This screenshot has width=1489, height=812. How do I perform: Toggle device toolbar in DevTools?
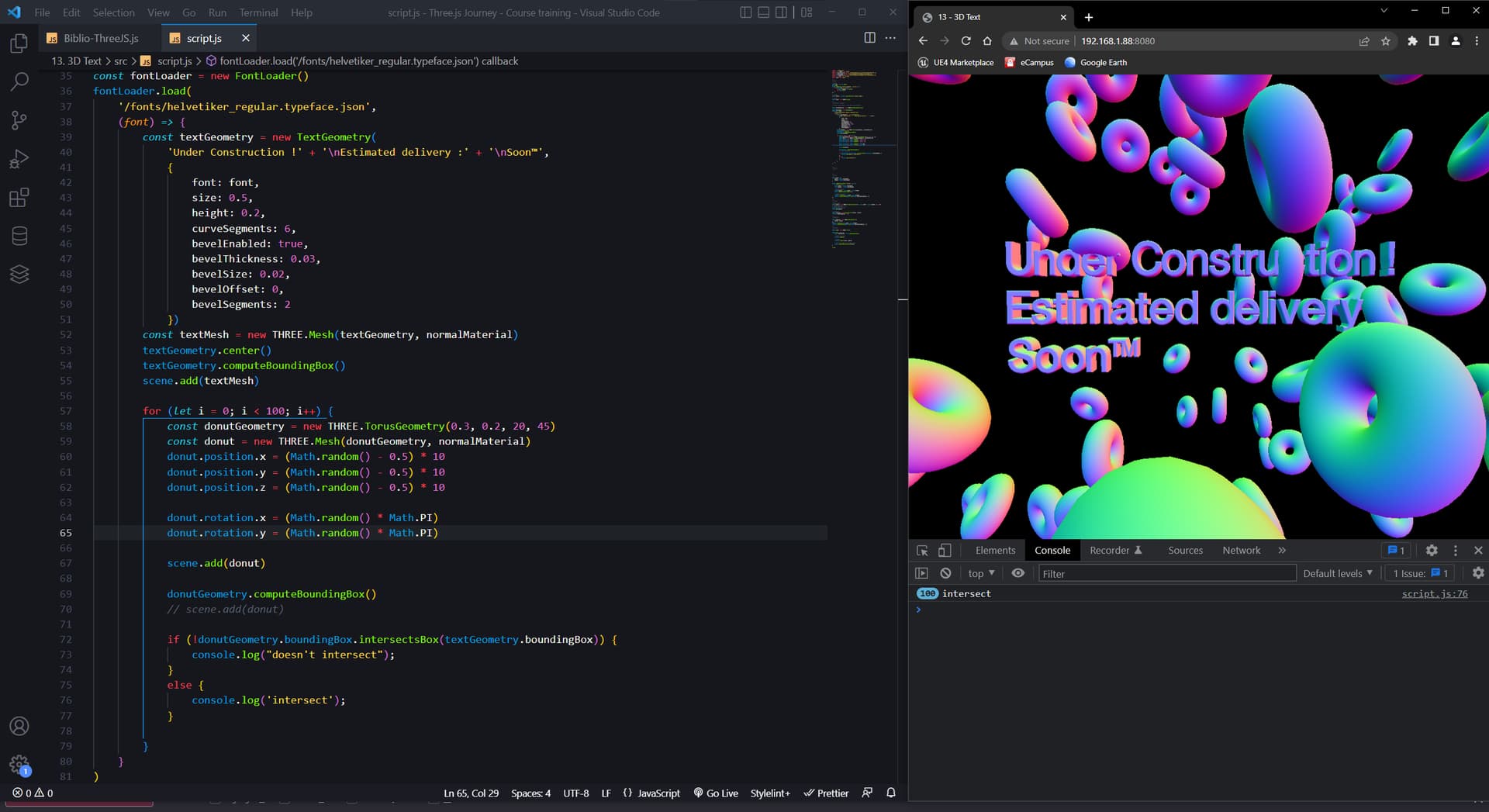pos(945,550)
